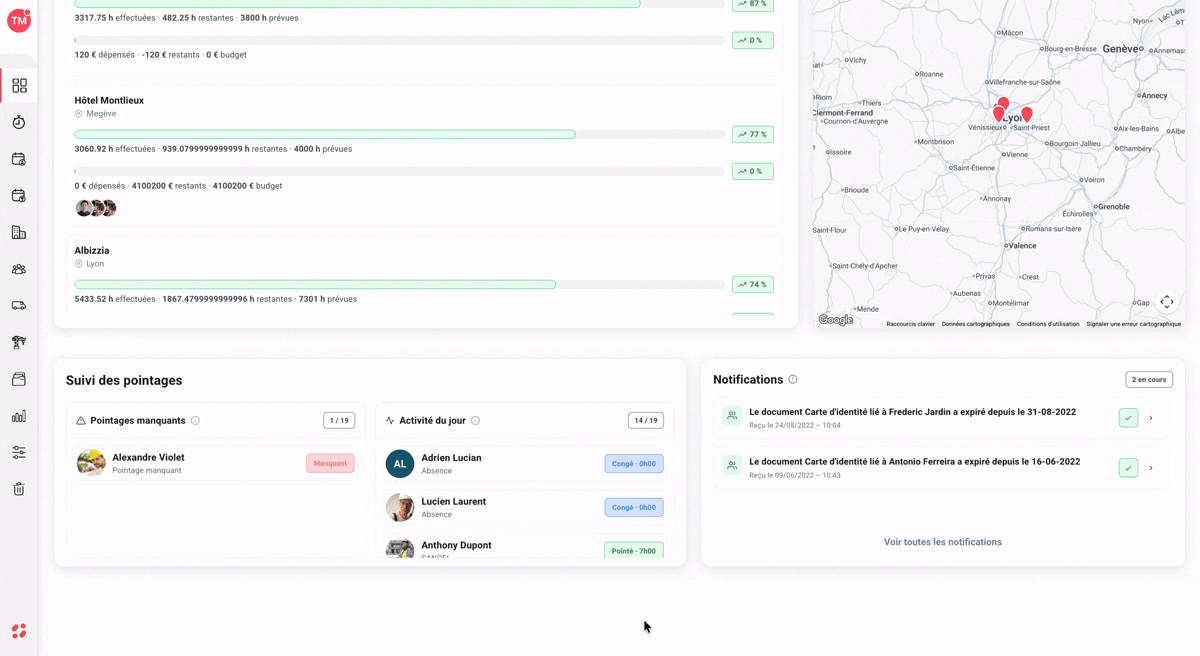Click the location pin icon next to Lyon

[x=79, y=264]
